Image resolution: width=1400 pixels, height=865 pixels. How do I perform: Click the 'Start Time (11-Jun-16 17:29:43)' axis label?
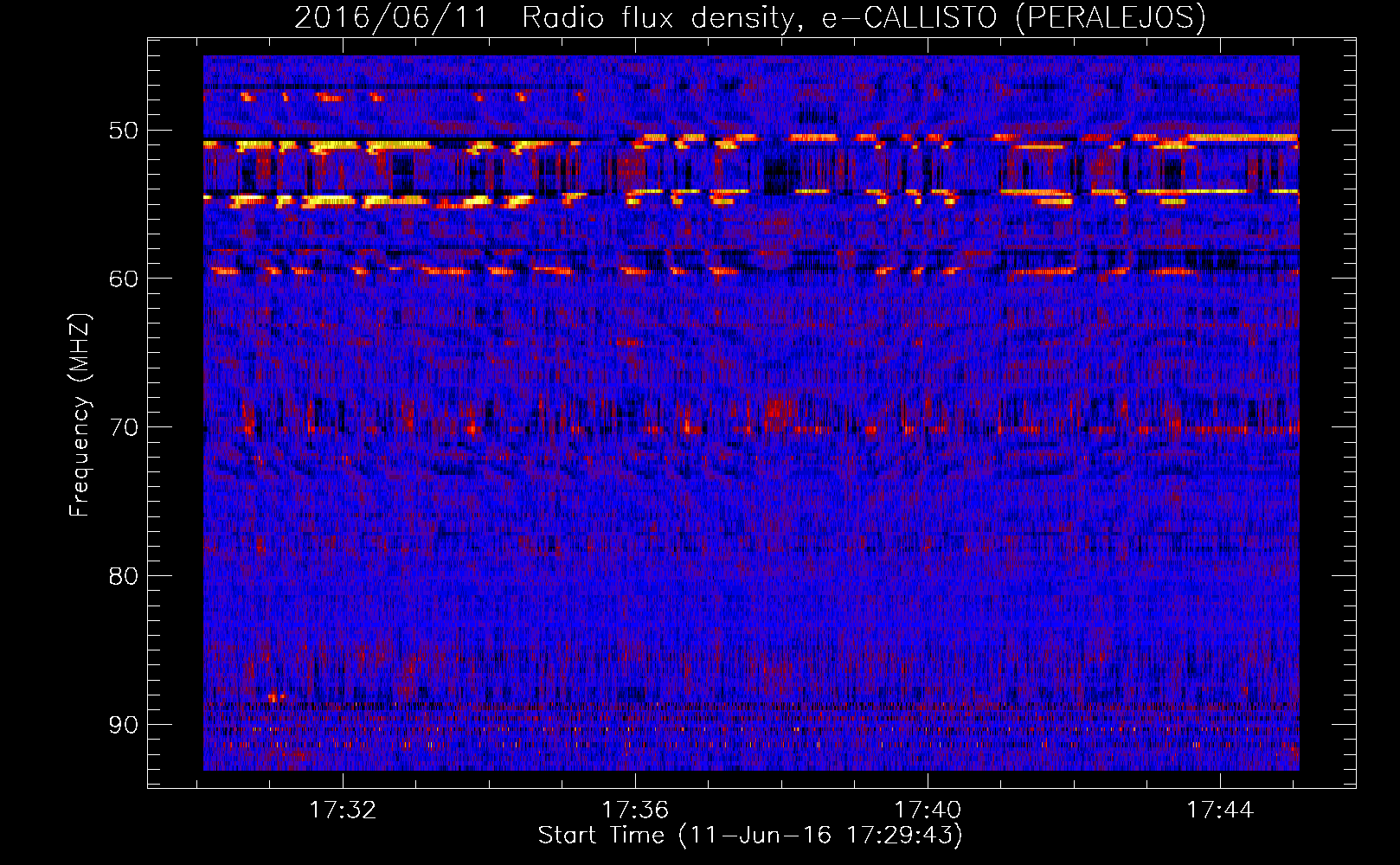pos(750,836)
